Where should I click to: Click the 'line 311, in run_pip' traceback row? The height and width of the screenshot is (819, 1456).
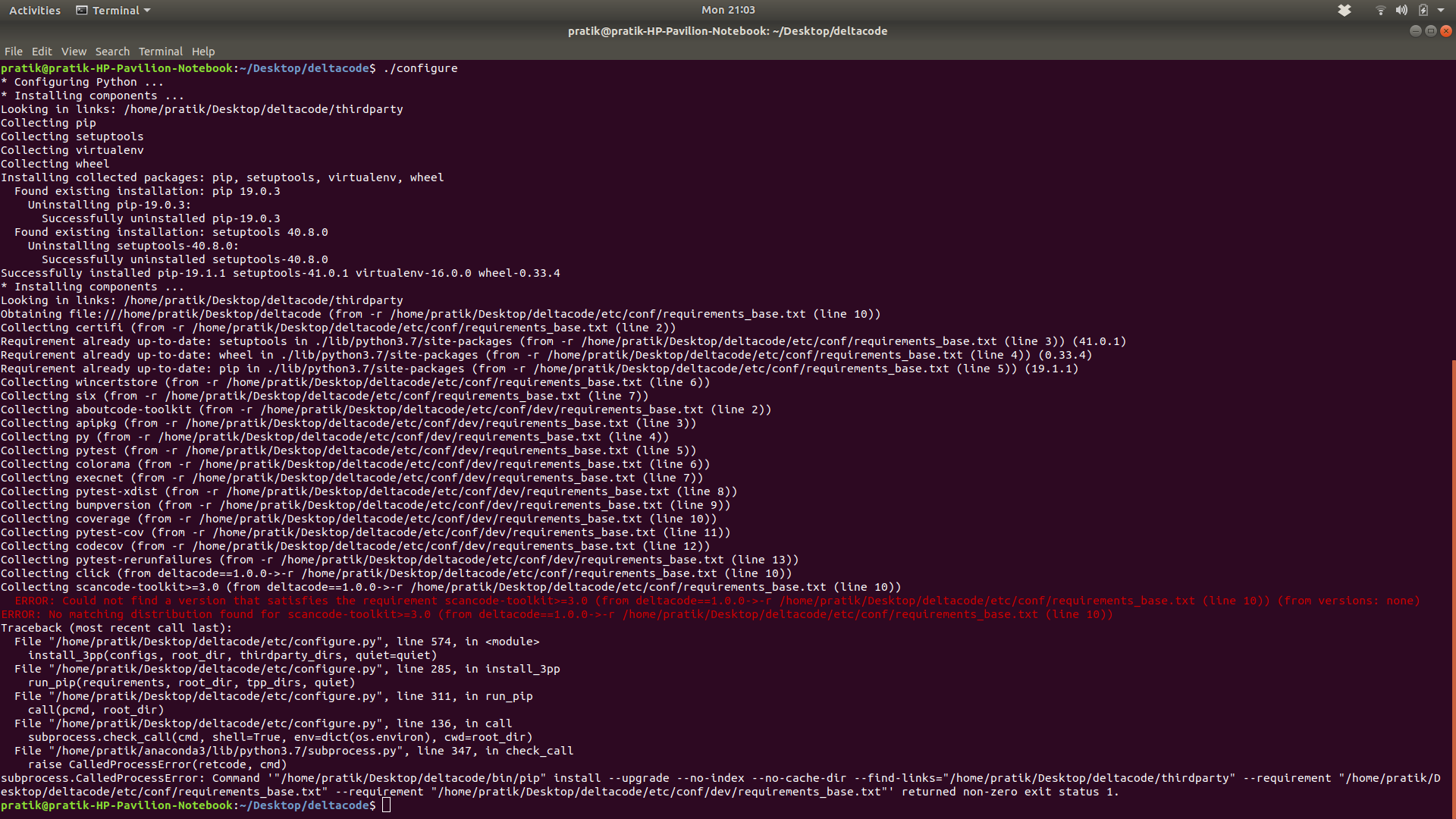pos(274,696)
